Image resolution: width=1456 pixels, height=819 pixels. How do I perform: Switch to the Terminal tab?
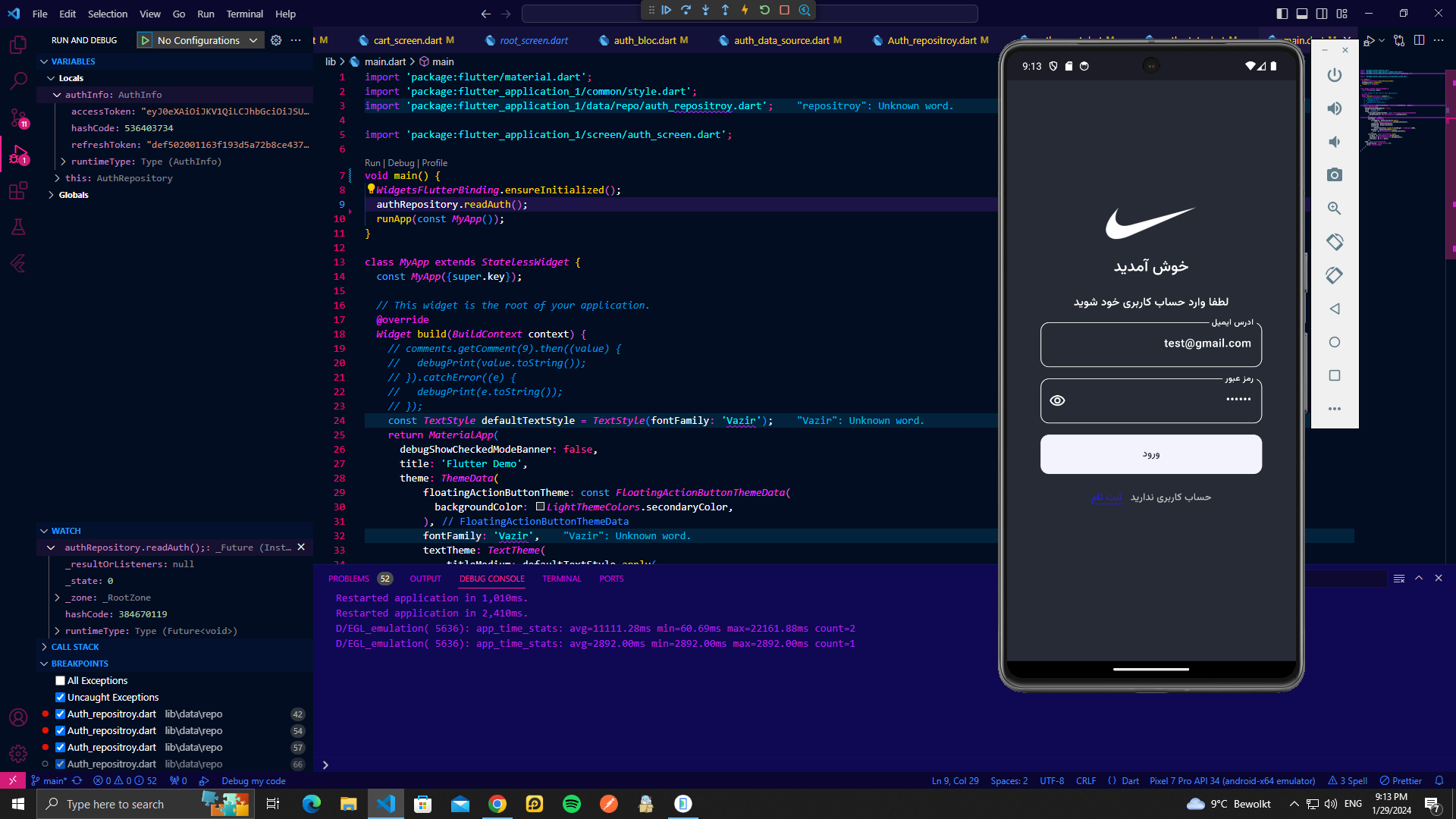click(562, 578)
